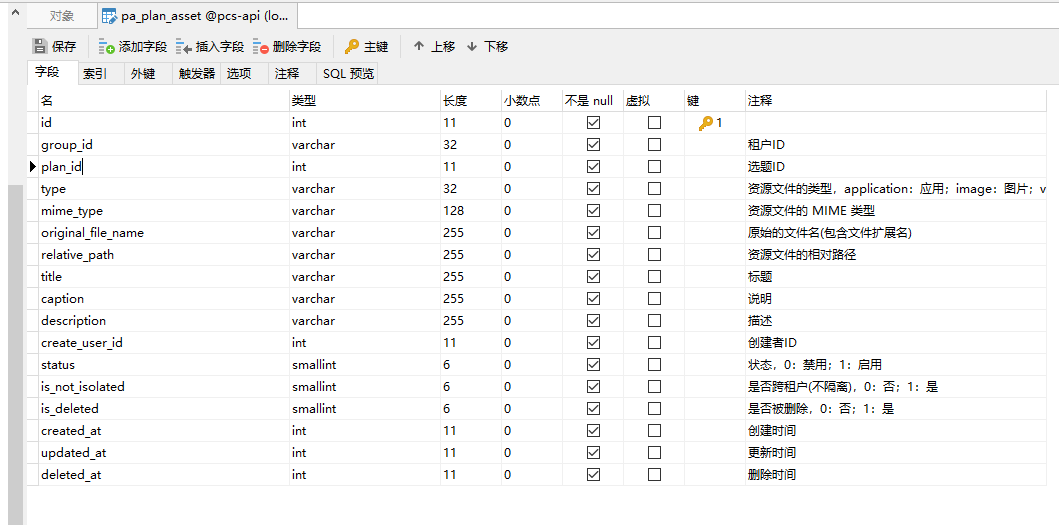Image resolution: width=1059 pixels, height=525 pixels.
Task: Open the SQL 预览 tab
Action: coord(348,73)
